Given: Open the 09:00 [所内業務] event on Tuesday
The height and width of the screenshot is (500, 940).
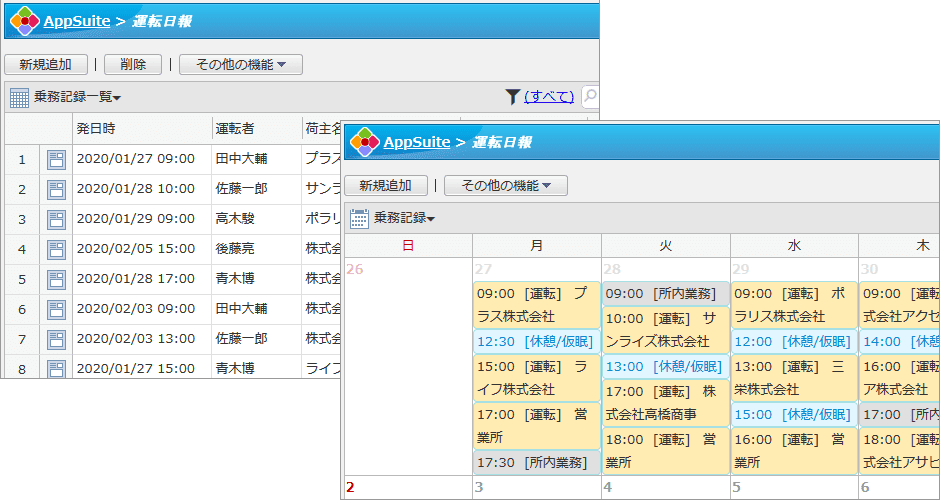Looking at the screenshot, I should [x=665, y=294].
